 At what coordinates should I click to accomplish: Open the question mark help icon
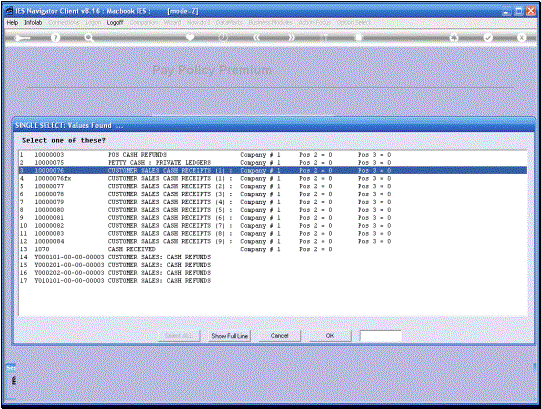click(55, 38)
